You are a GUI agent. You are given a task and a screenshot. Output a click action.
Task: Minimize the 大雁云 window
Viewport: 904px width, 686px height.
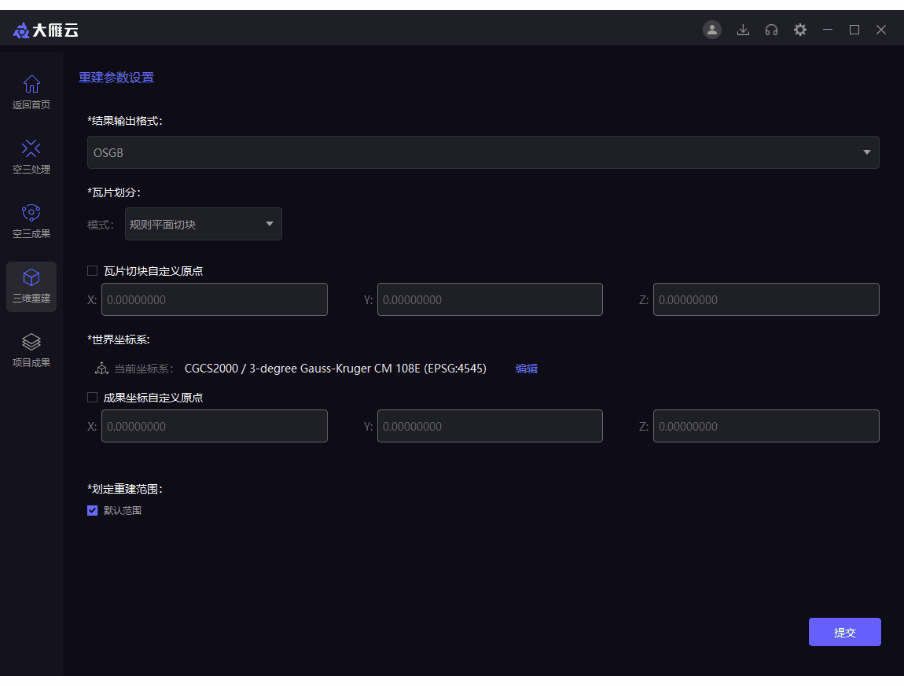[827, 29]
